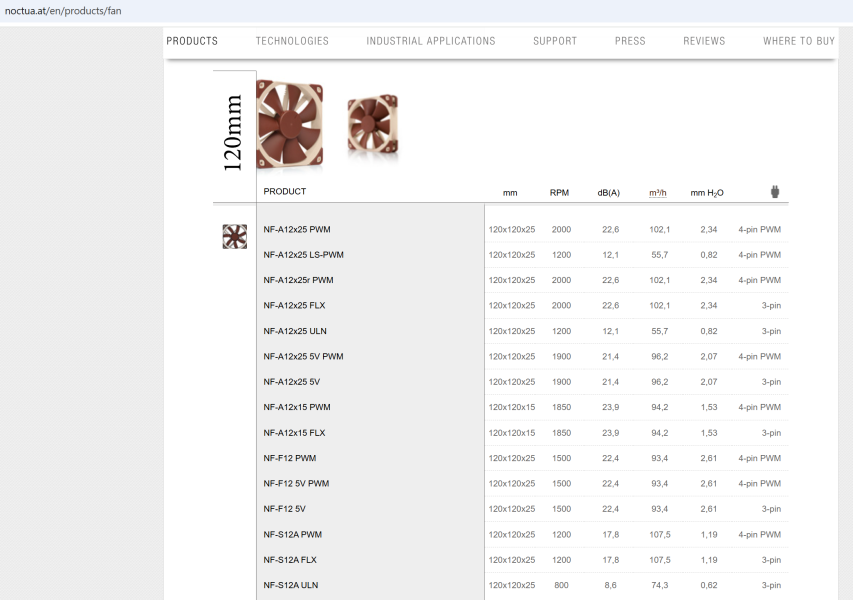Open the smaller slim fan product image
This screenshot has height=600, width=853.
(x=373, y=124)
